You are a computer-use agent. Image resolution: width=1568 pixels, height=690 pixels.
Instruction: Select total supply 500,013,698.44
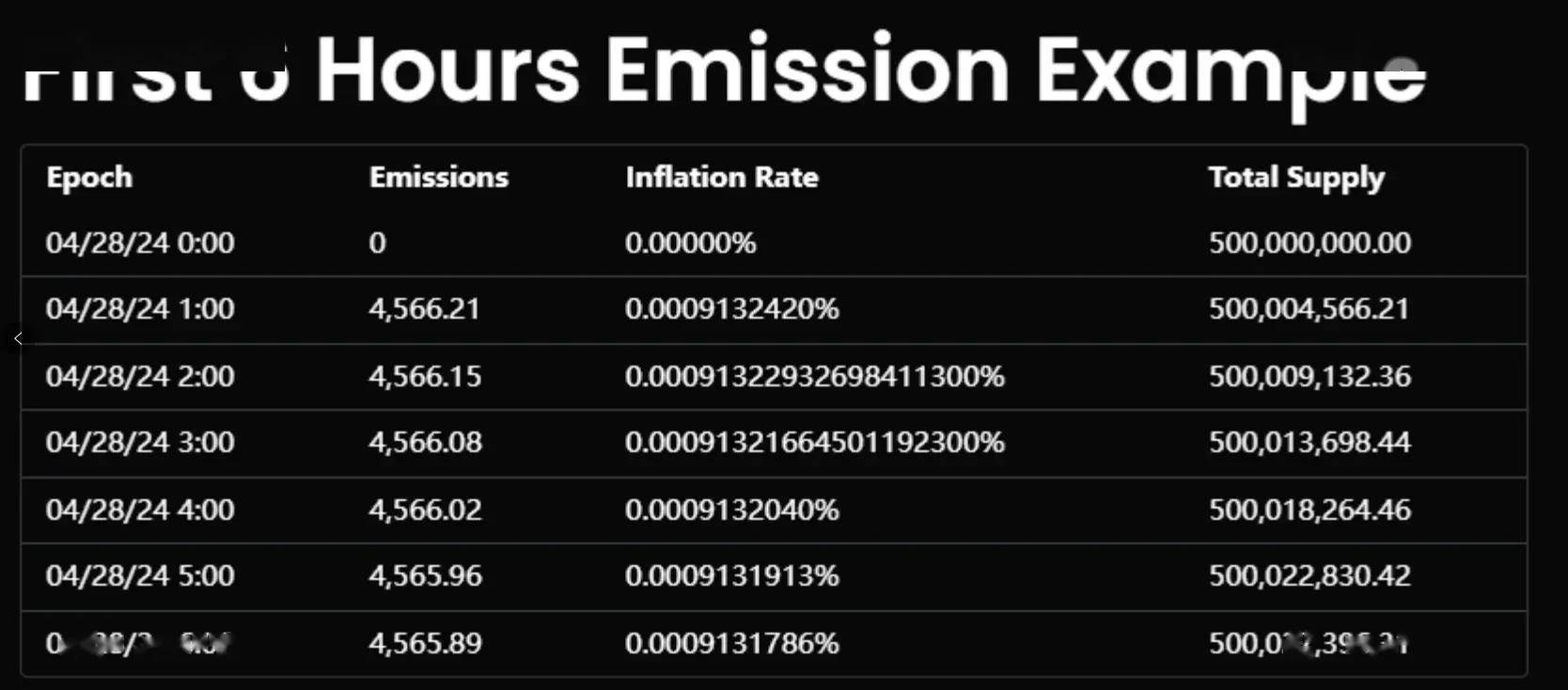click(1309, 442)
